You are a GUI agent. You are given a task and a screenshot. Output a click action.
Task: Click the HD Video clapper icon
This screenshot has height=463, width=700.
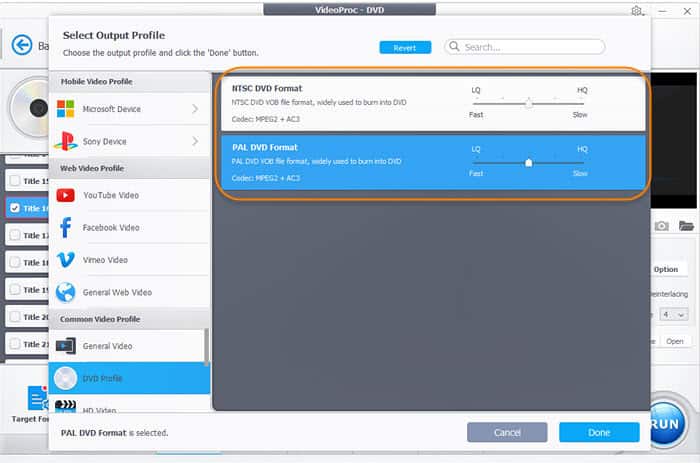click(66, 405)
